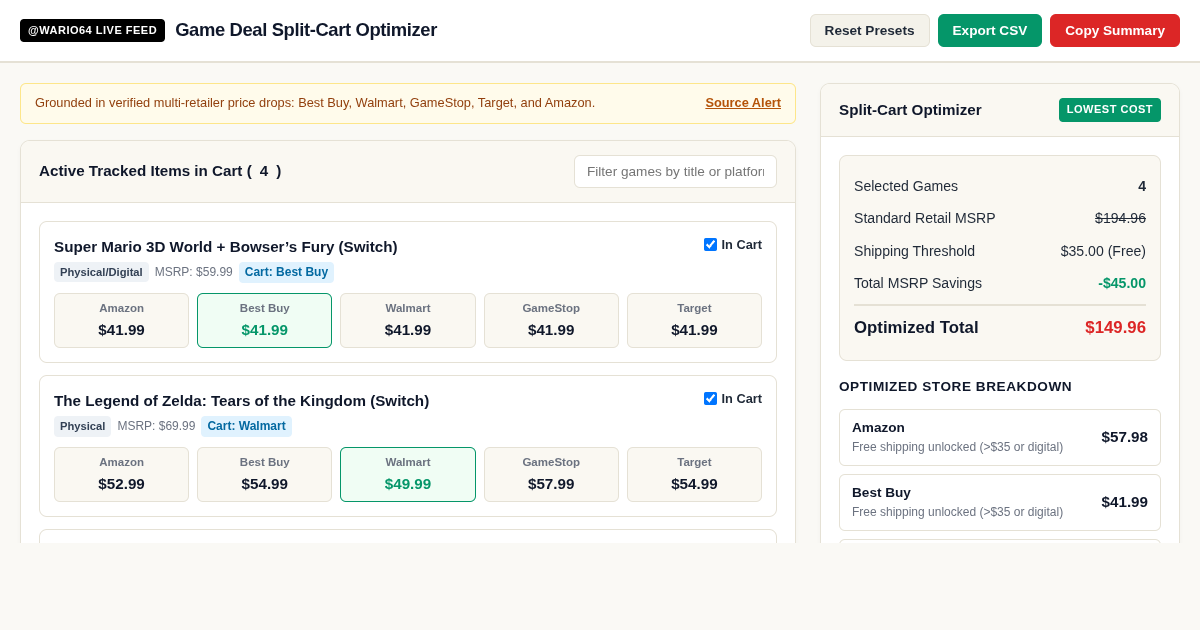The width and height of the screenshot is (1200, 630).
Task: Select Target price for Super Mario 3D World
Action: 694,320
